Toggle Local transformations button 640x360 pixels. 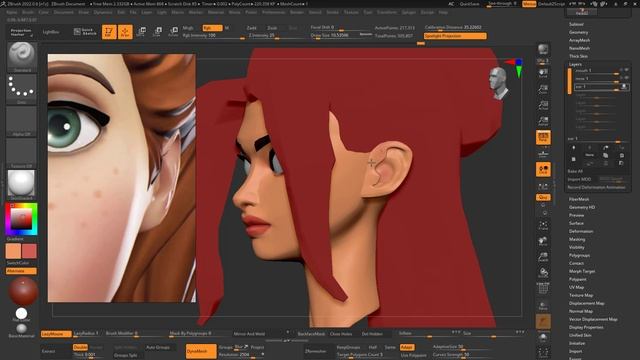[x=543, y=169]
